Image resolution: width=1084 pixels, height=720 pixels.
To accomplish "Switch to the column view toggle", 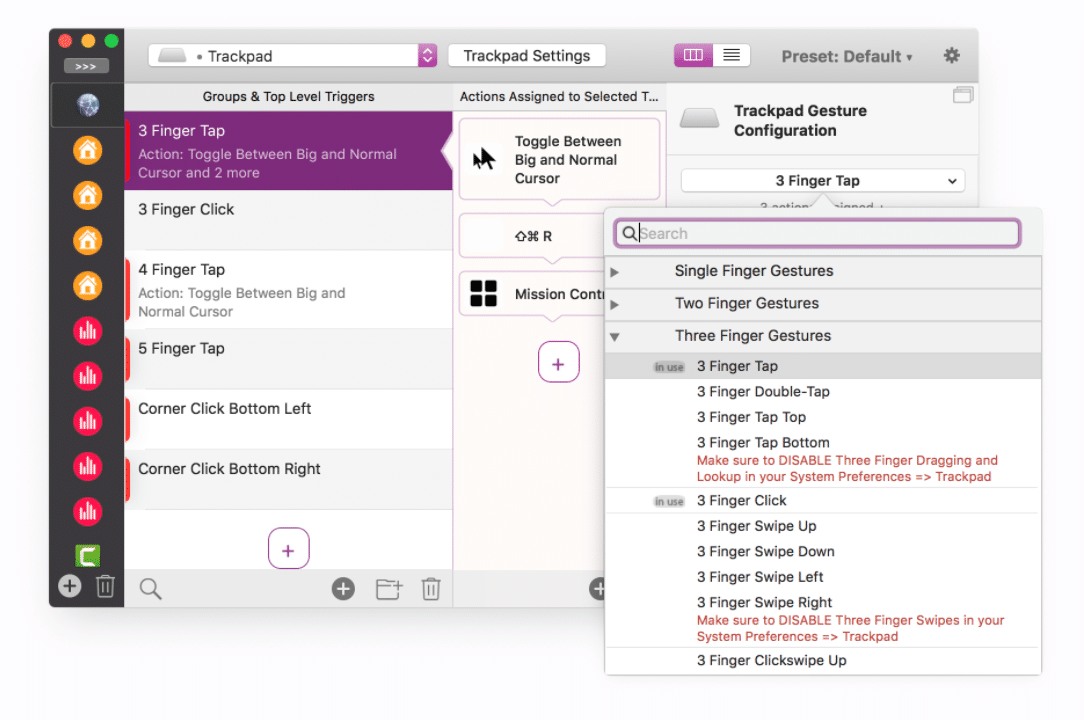I will (x=693, y=55).
